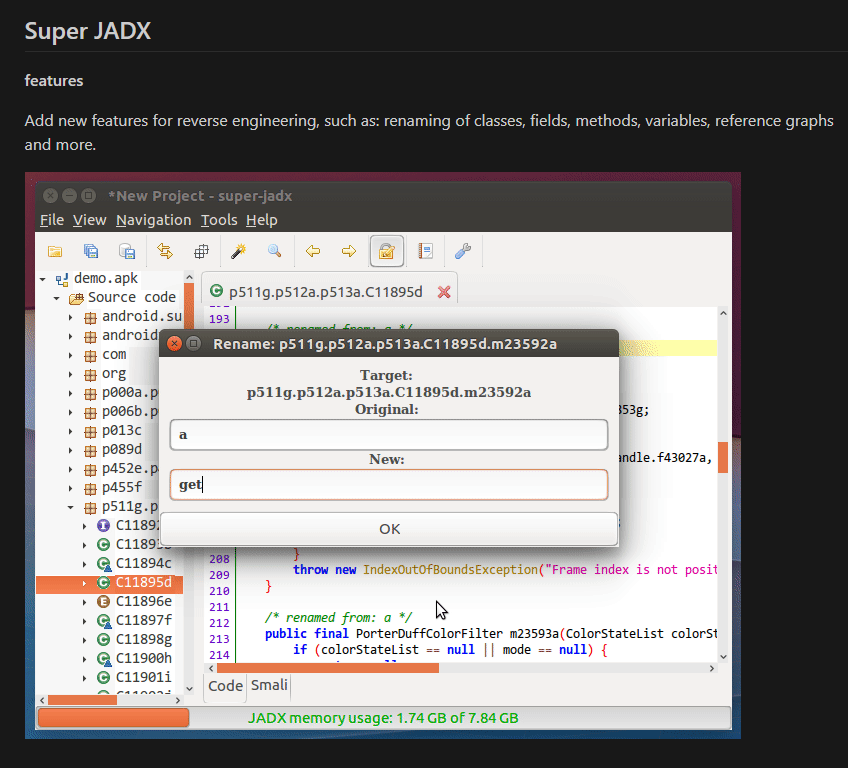848x768 pixels.
Task: Expand the android.su package node
Action: coord(70,317)
